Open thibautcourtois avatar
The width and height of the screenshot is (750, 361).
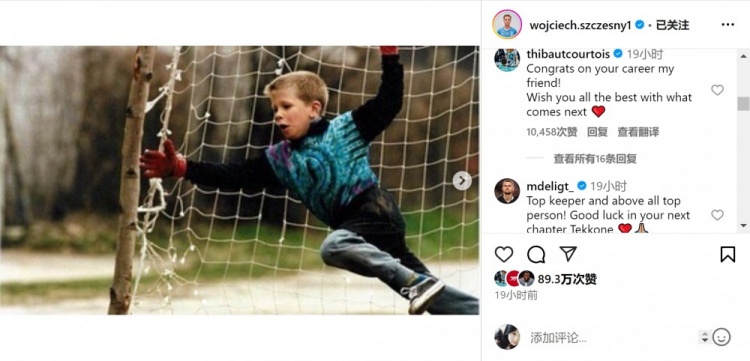[507, 59]
